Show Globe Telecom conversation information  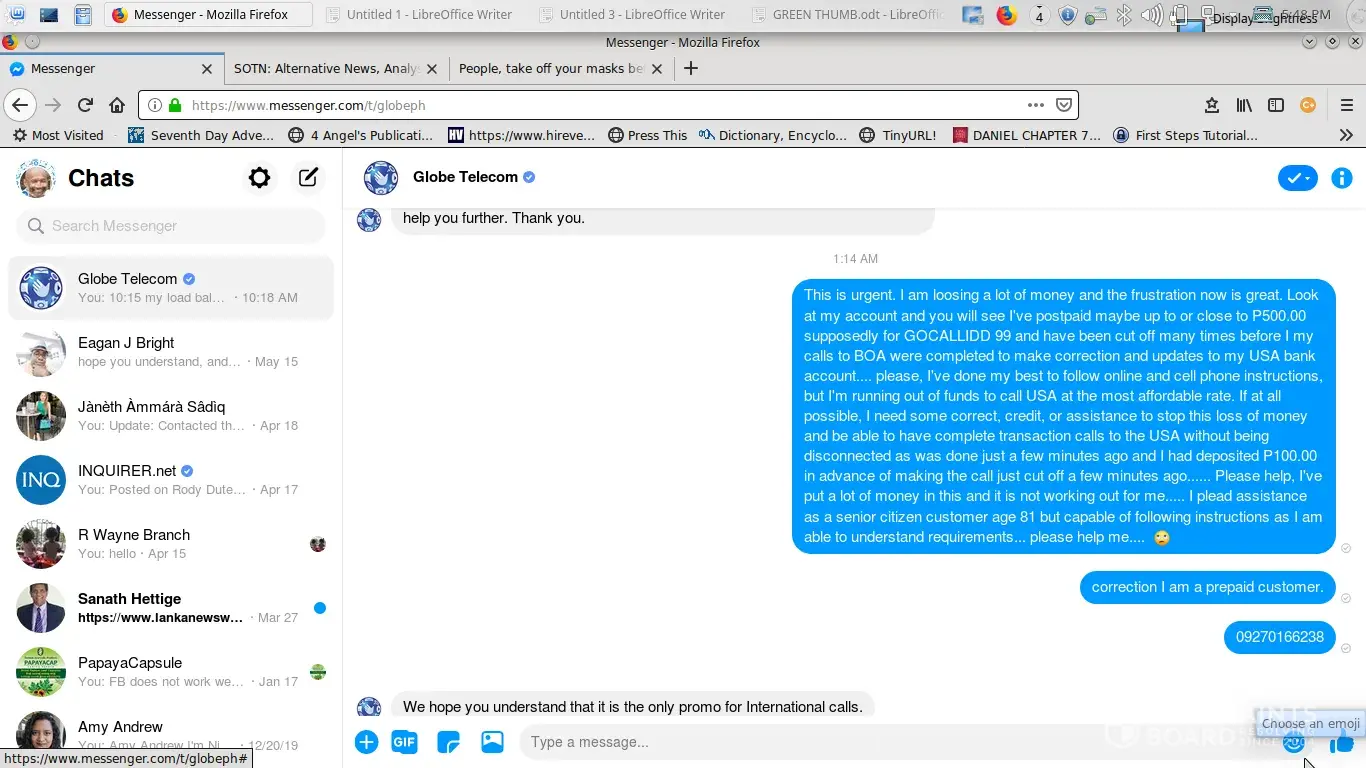(1342, 178)
